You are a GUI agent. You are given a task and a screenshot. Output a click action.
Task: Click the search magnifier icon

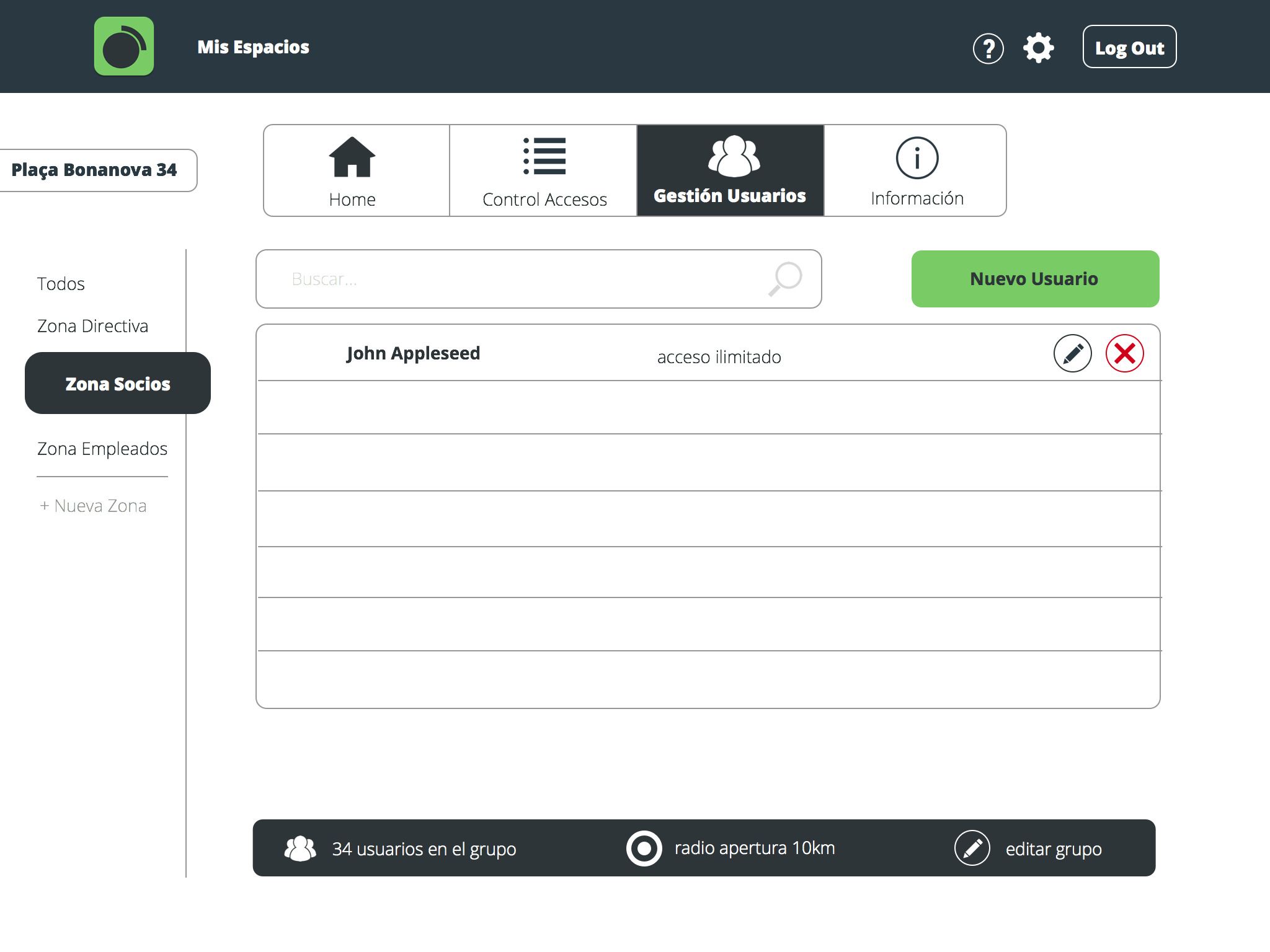pyautogui.click(x=785, y=279)
